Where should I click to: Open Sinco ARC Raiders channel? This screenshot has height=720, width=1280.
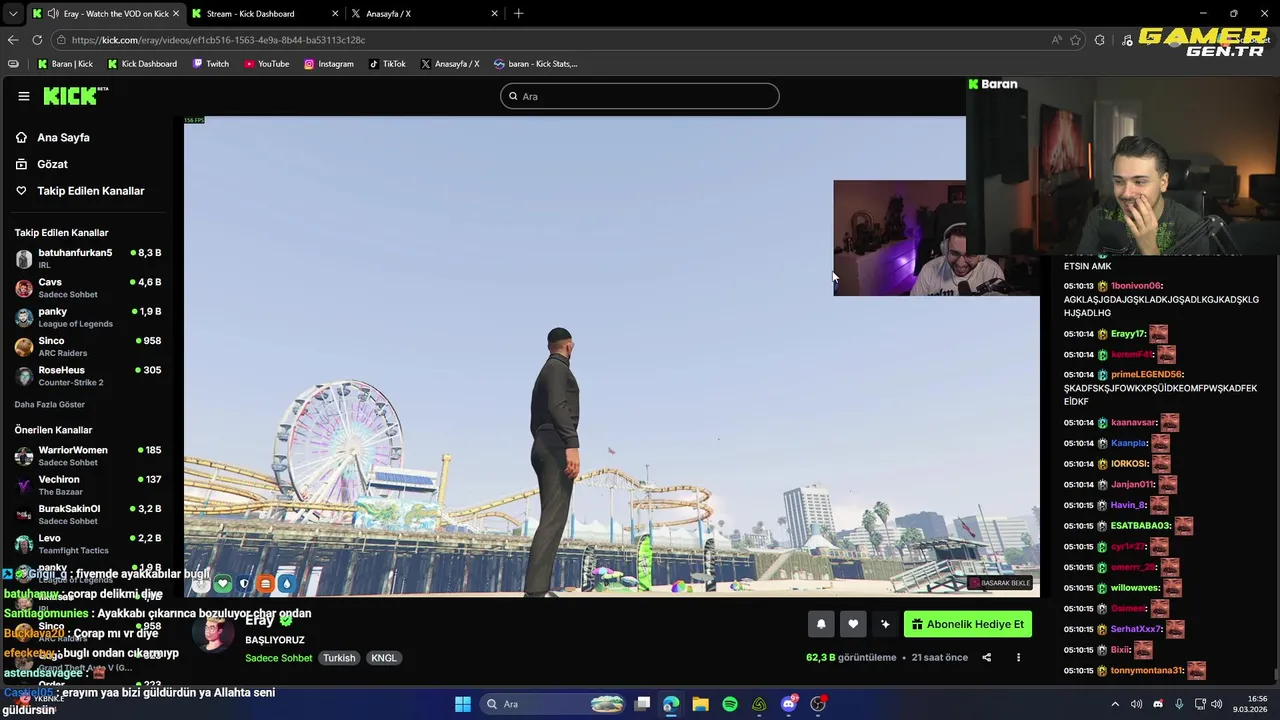(88, 347)
